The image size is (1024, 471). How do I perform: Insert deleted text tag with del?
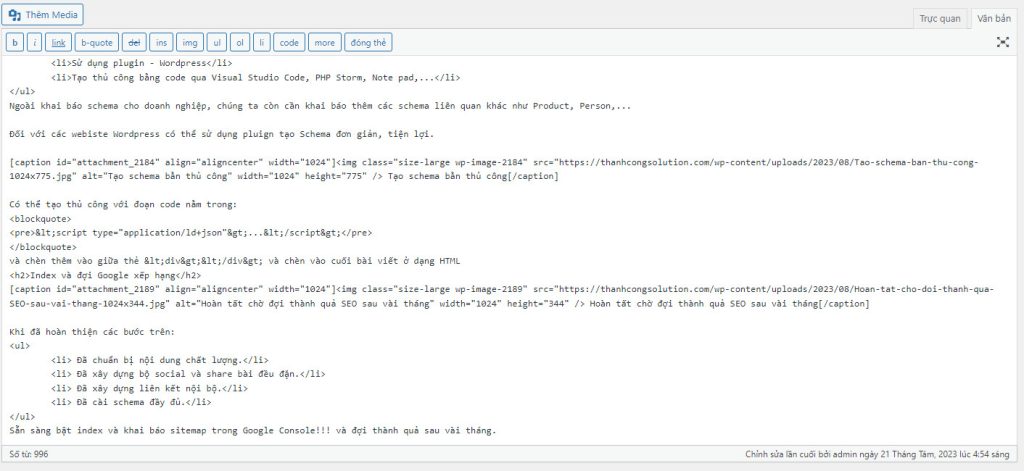tap(134, 42)
